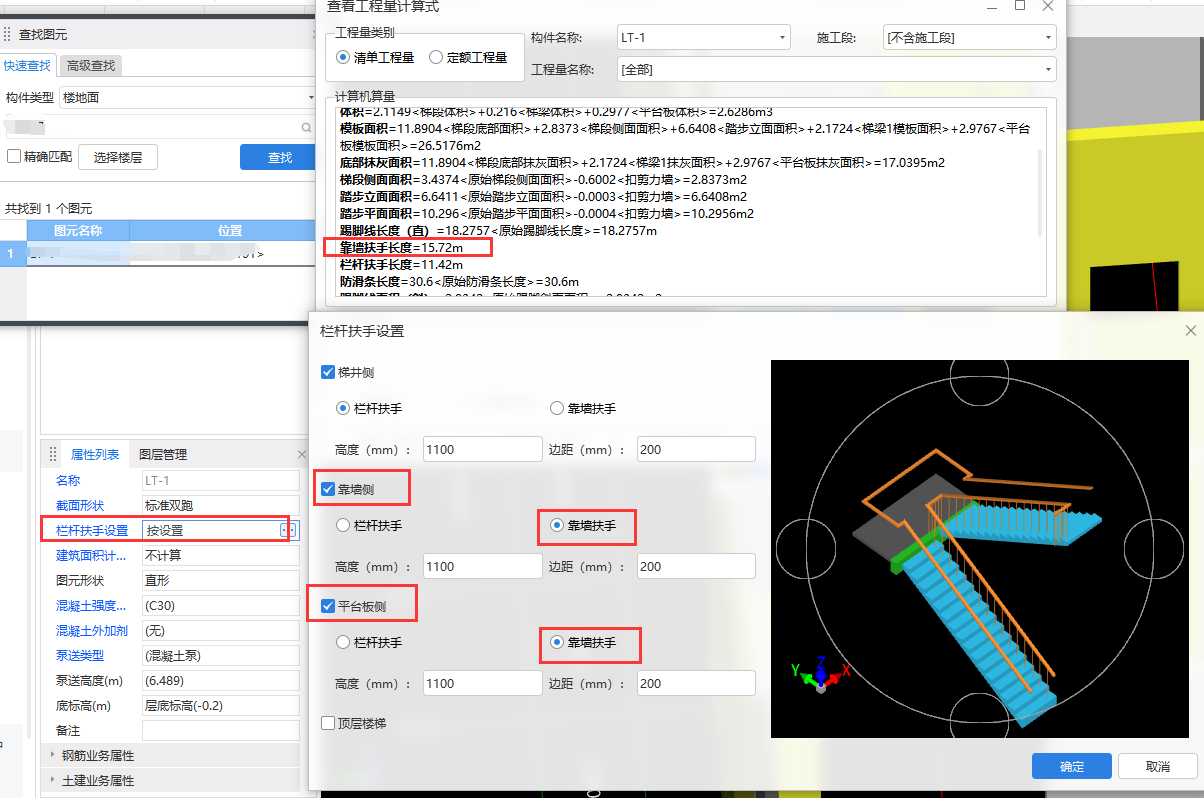Image resolution: width=1204 pixels, height=798 pixels.
Task: Open 栏杆扶手设置 ellipsis button
Action: tap(288, 530)
